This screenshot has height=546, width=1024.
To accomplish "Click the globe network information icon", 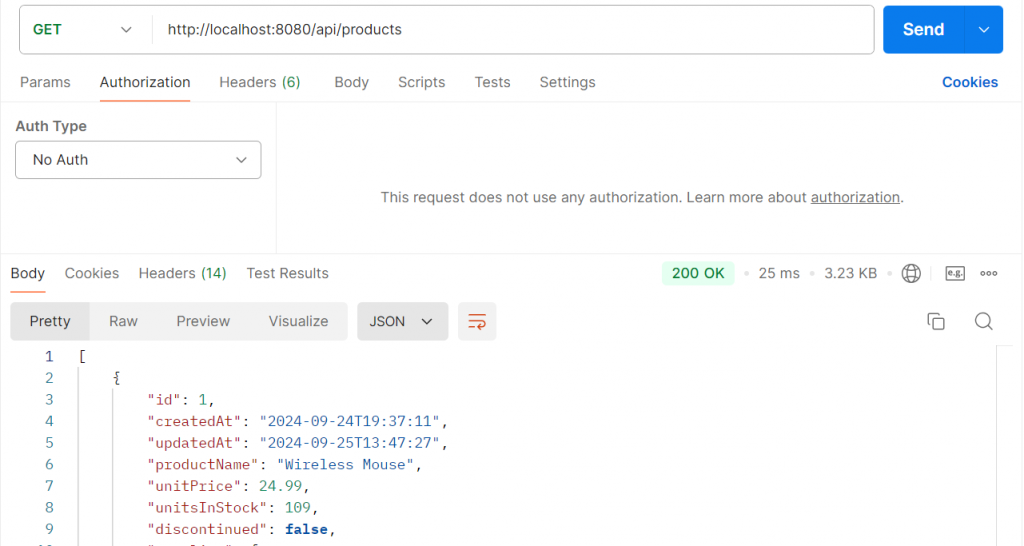I will click(x=911, y=274).
